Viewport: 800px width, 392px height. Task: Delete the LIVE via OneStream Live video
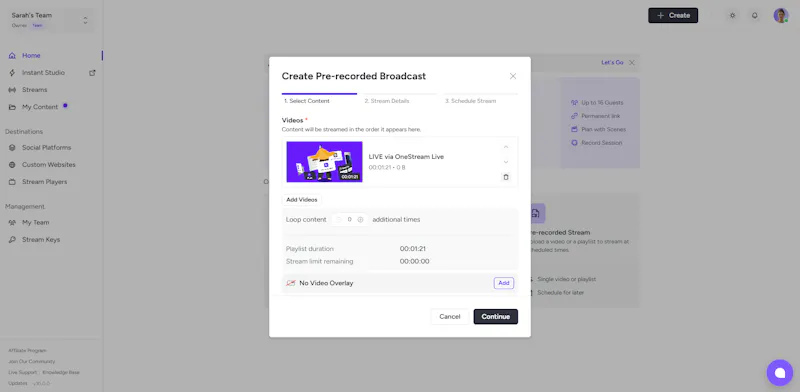tap(506, 177)
